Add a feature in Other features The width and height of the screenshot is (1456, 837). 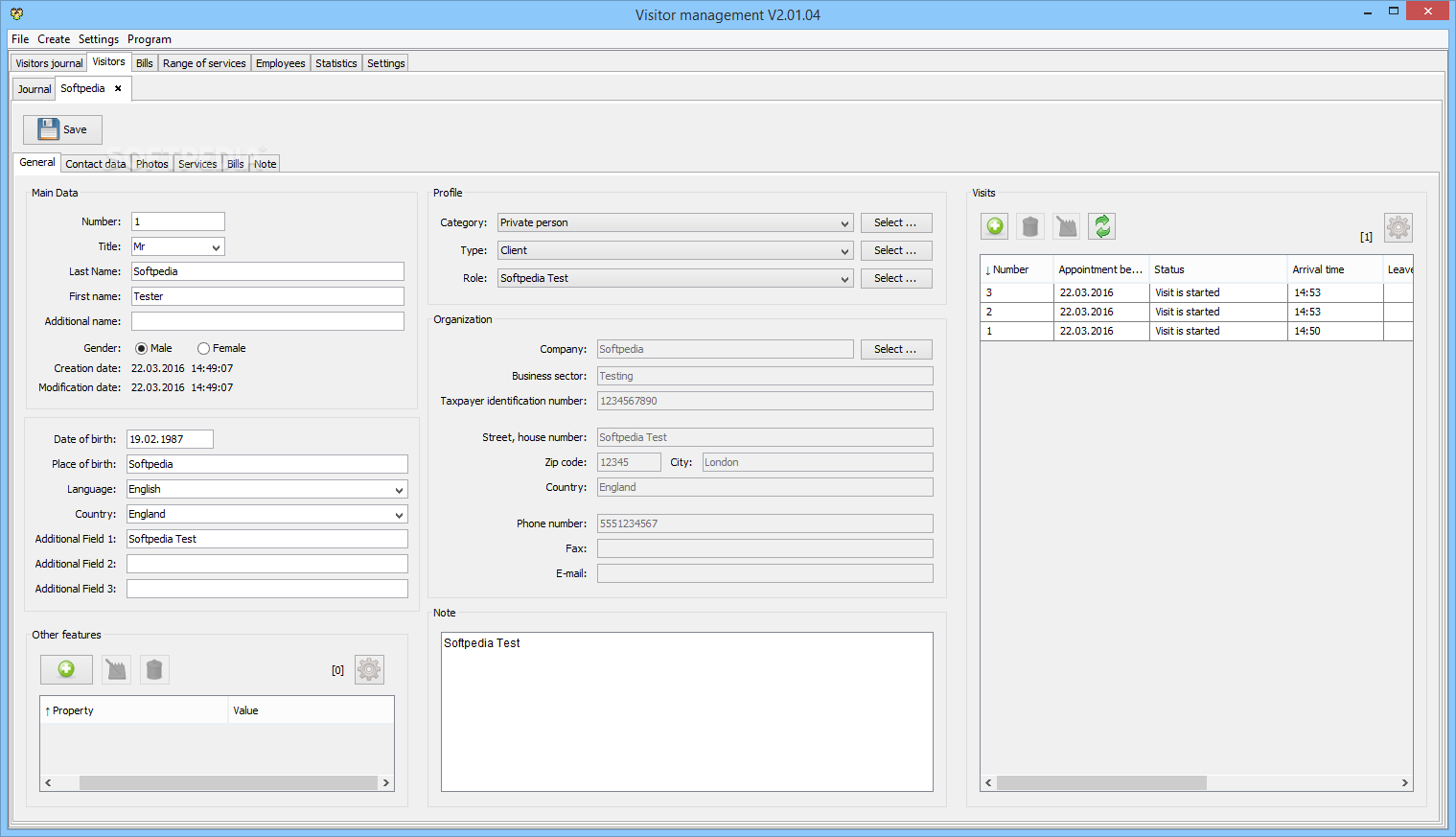click(x=66, y=669)
